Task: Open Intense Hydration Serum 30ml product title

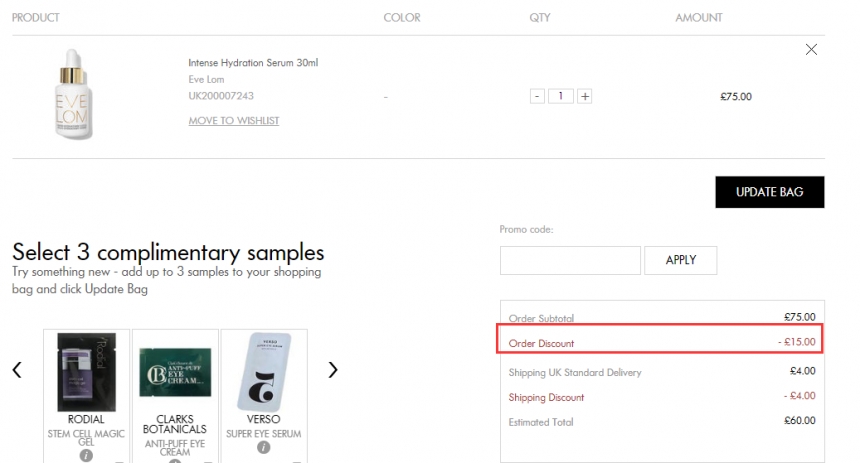Action: coord(253,63)
